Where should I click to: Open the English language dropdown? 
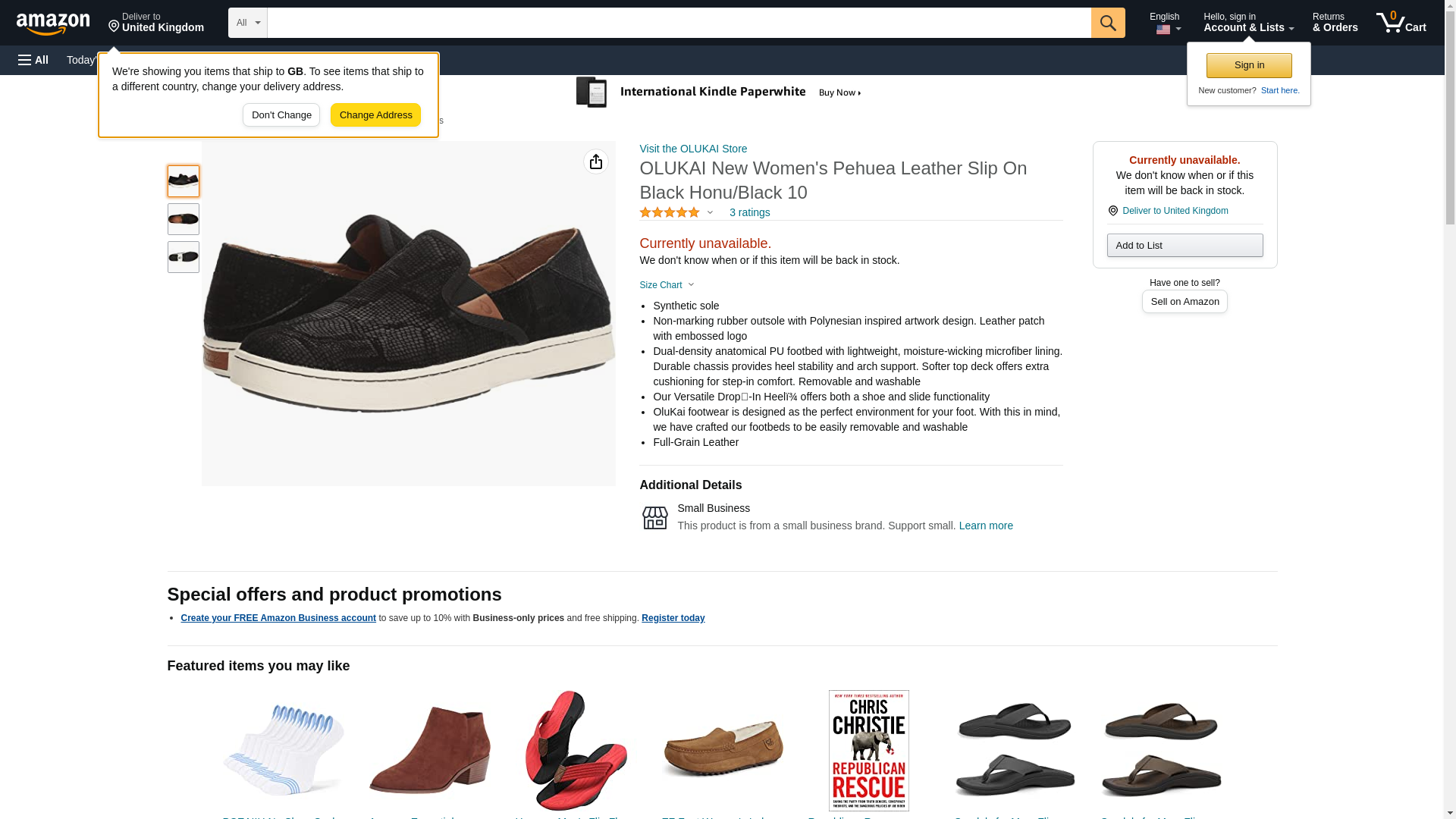pos(1165,23)
